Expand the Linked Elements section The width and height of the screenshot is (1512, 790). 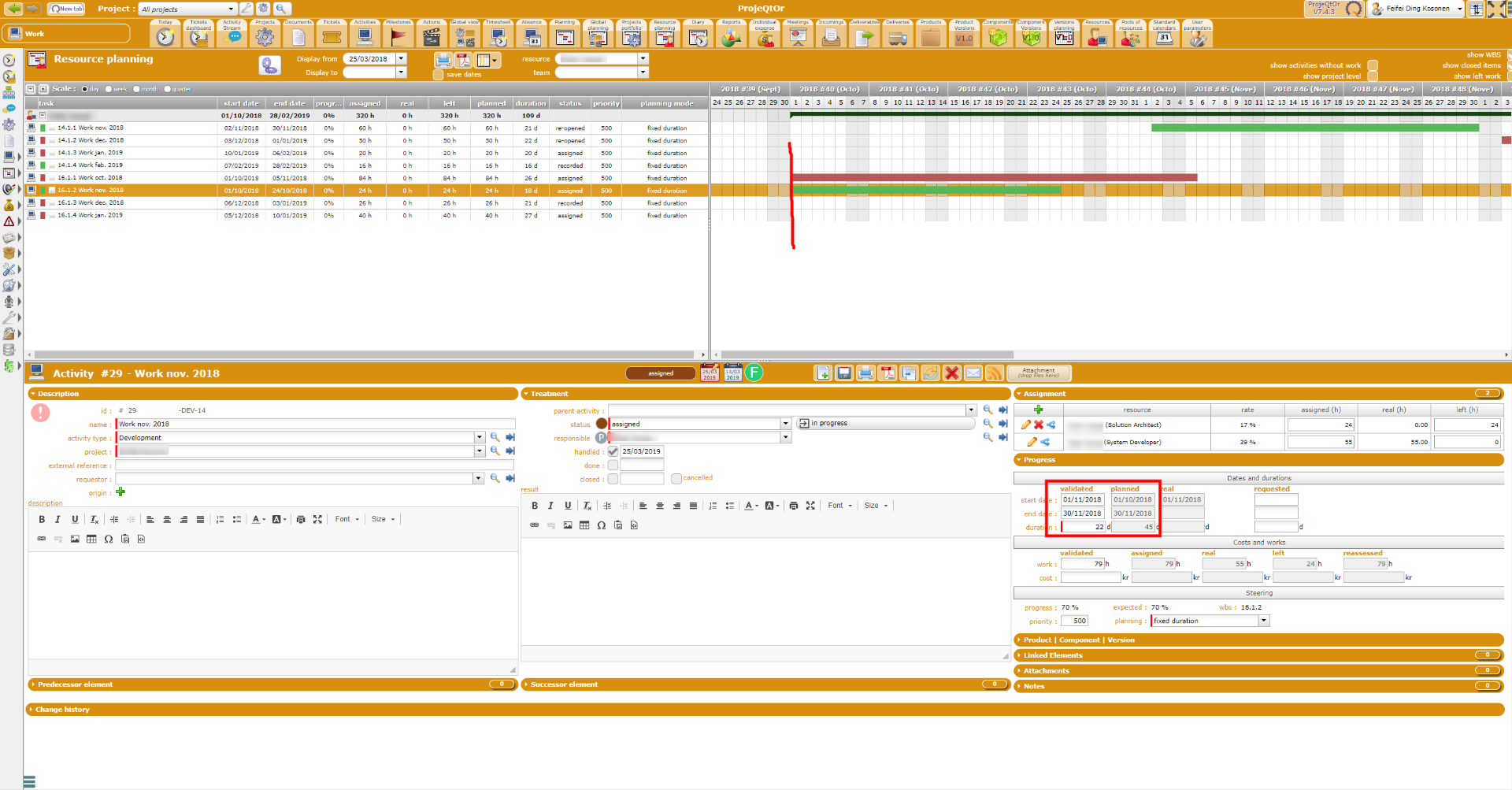pos(1053,655)
